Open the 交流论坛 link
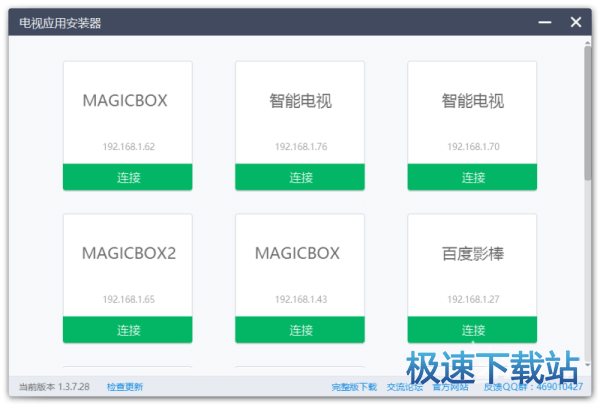The height and width of the screenshot is (405, 600). pyautogui.click(x=404, y=387)
